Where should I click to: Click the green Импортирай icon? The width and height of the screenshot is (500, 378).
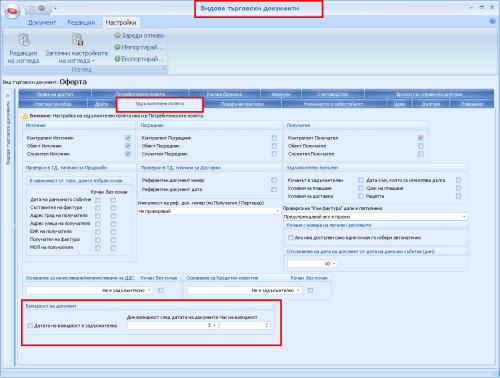pyautogui.click(x=117, y=47)
